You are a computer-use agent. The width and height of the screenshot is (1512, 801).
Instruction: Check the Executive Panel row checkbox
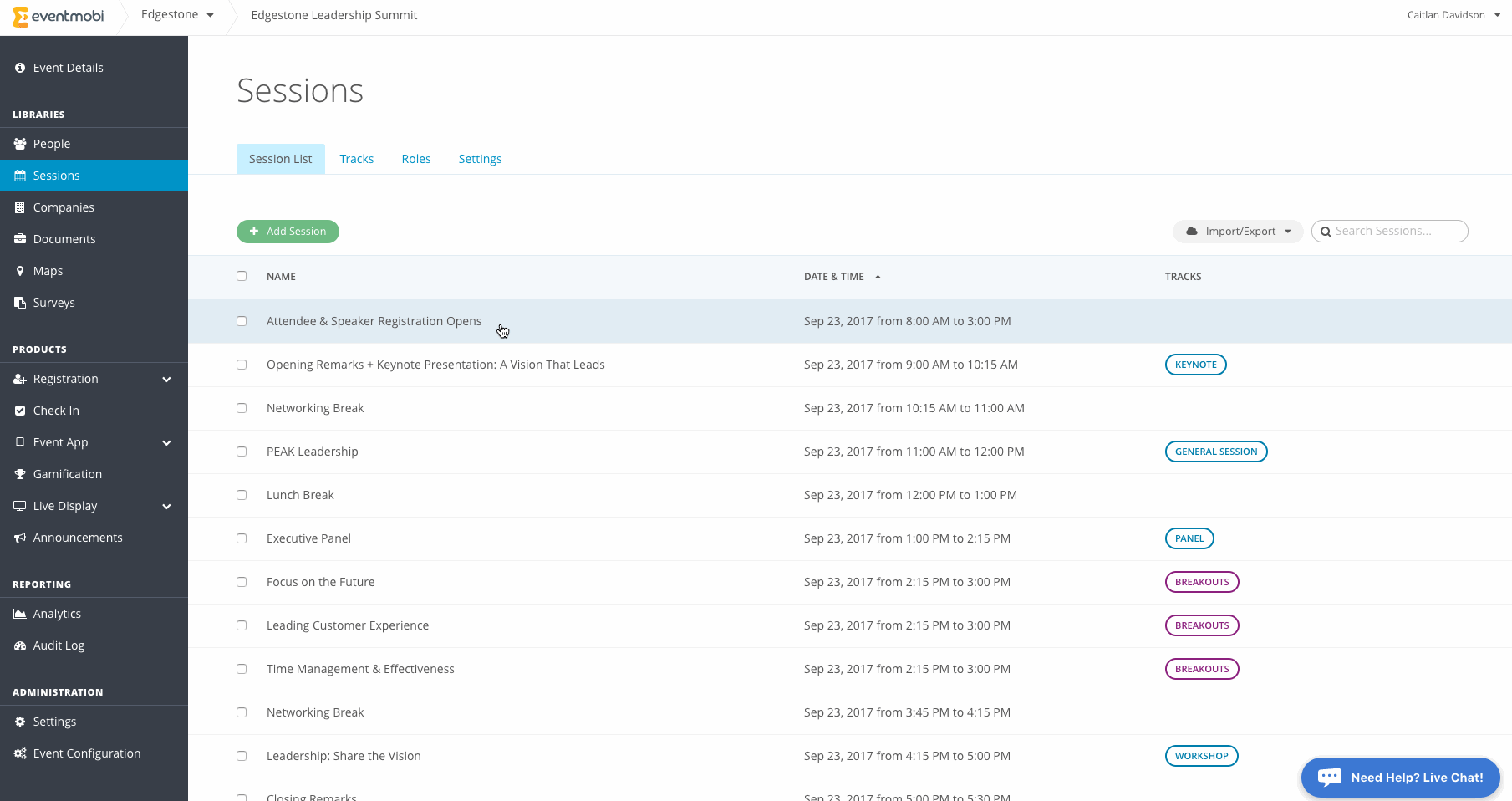[242, 538]
